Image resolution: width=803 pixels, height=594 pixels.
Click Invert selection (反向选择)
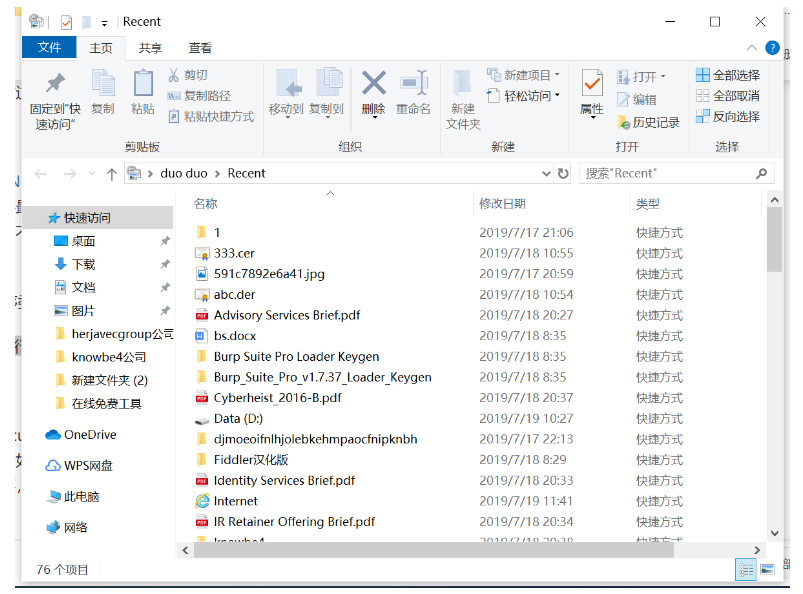tap(728, 116)
